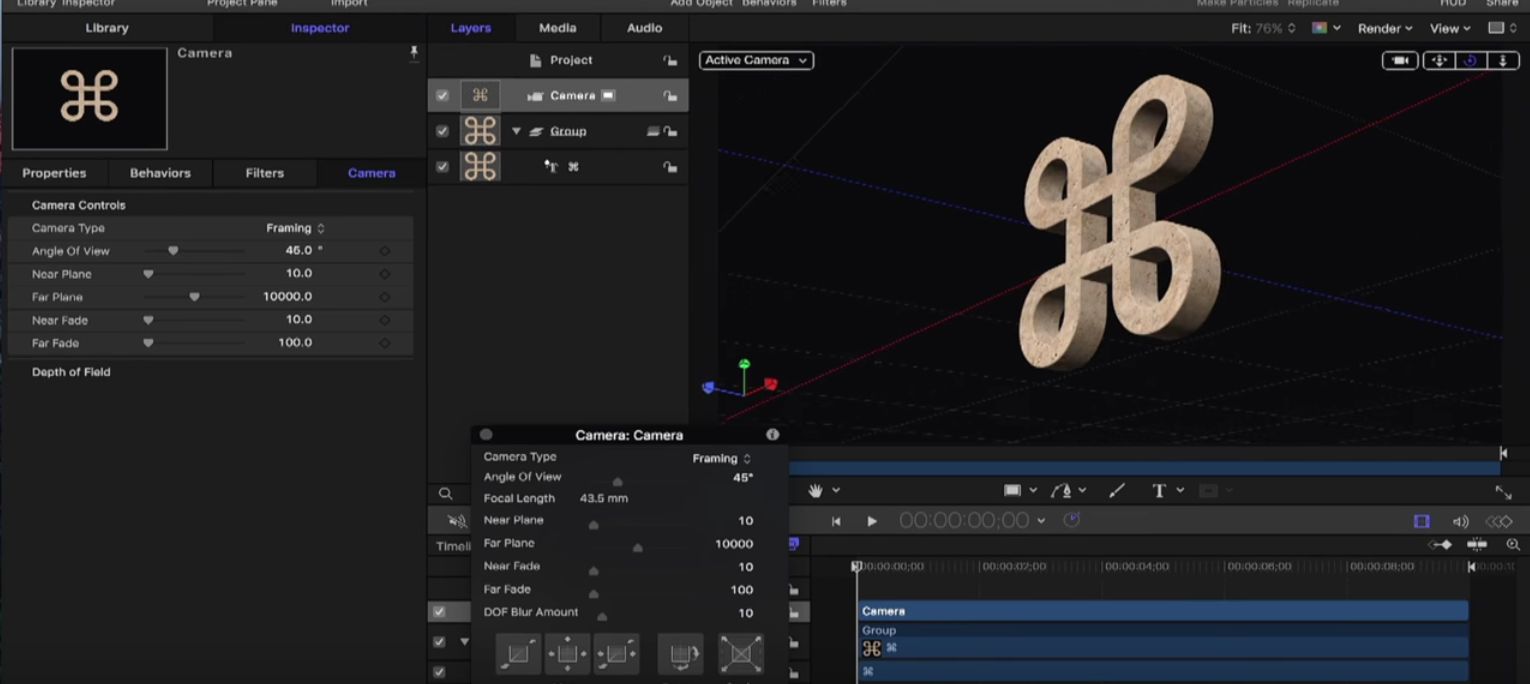Toggle timeline snapping icon
Image resolution: width=1530 pixels, height=684 pixels.
(1477, 545)
